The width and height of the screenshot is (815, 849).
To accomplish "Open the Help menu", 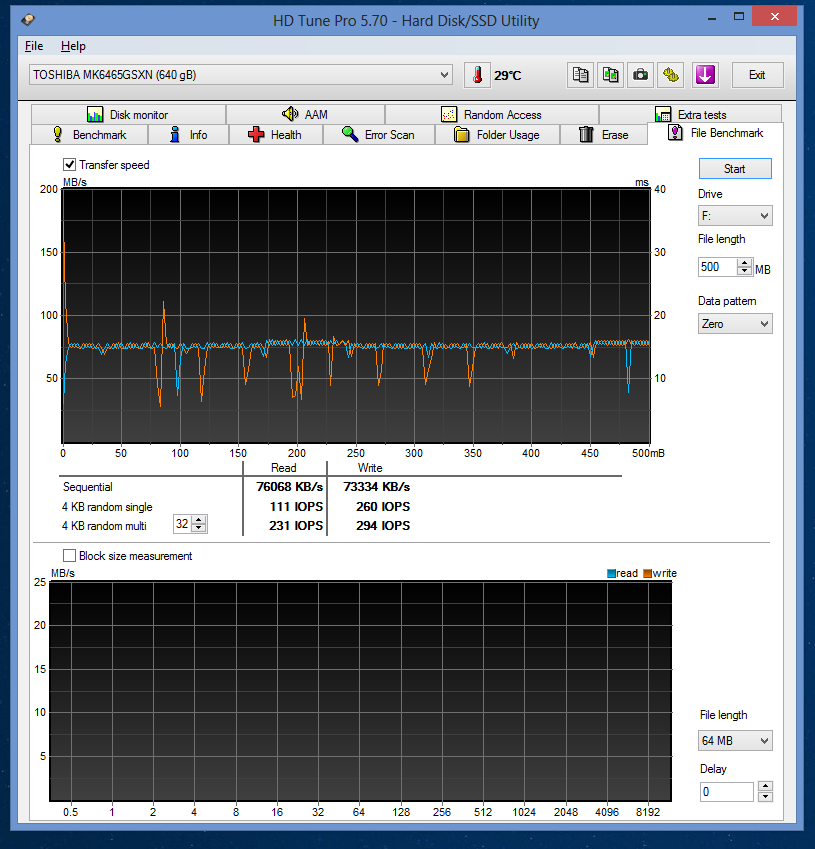I will click(73, 46).
